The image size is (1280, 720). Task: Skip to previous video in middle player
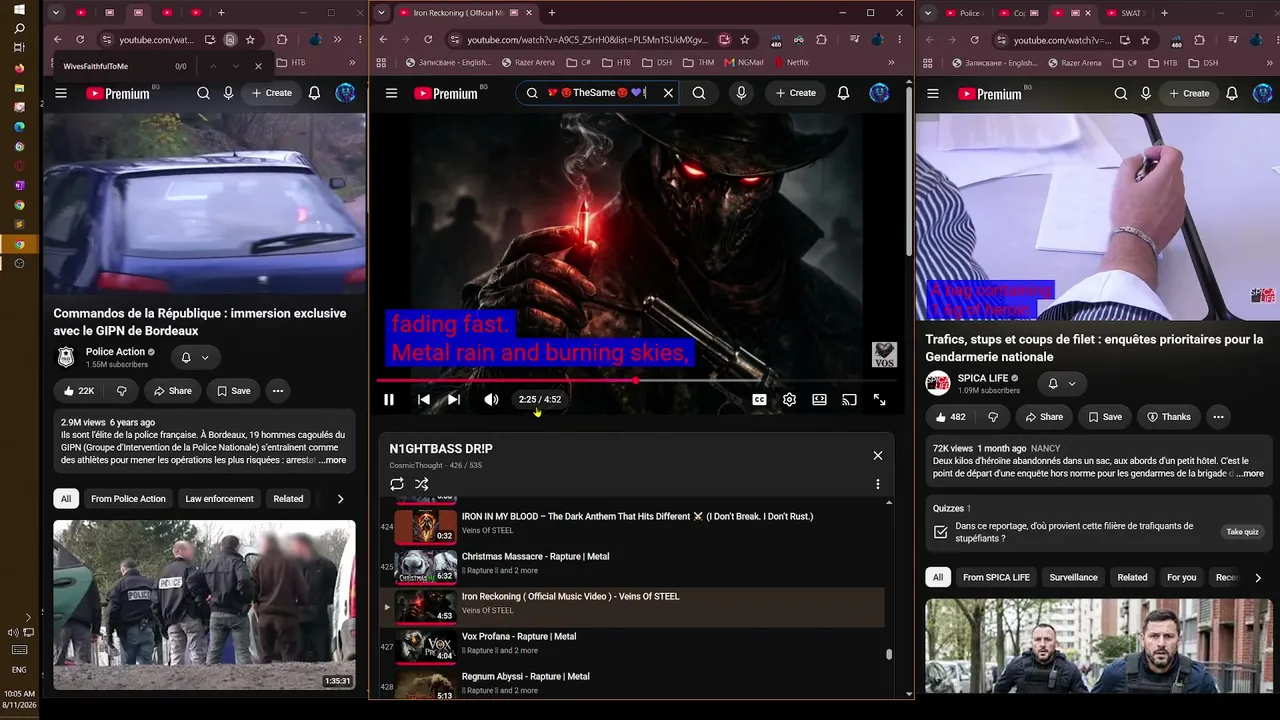coord(424,400)
